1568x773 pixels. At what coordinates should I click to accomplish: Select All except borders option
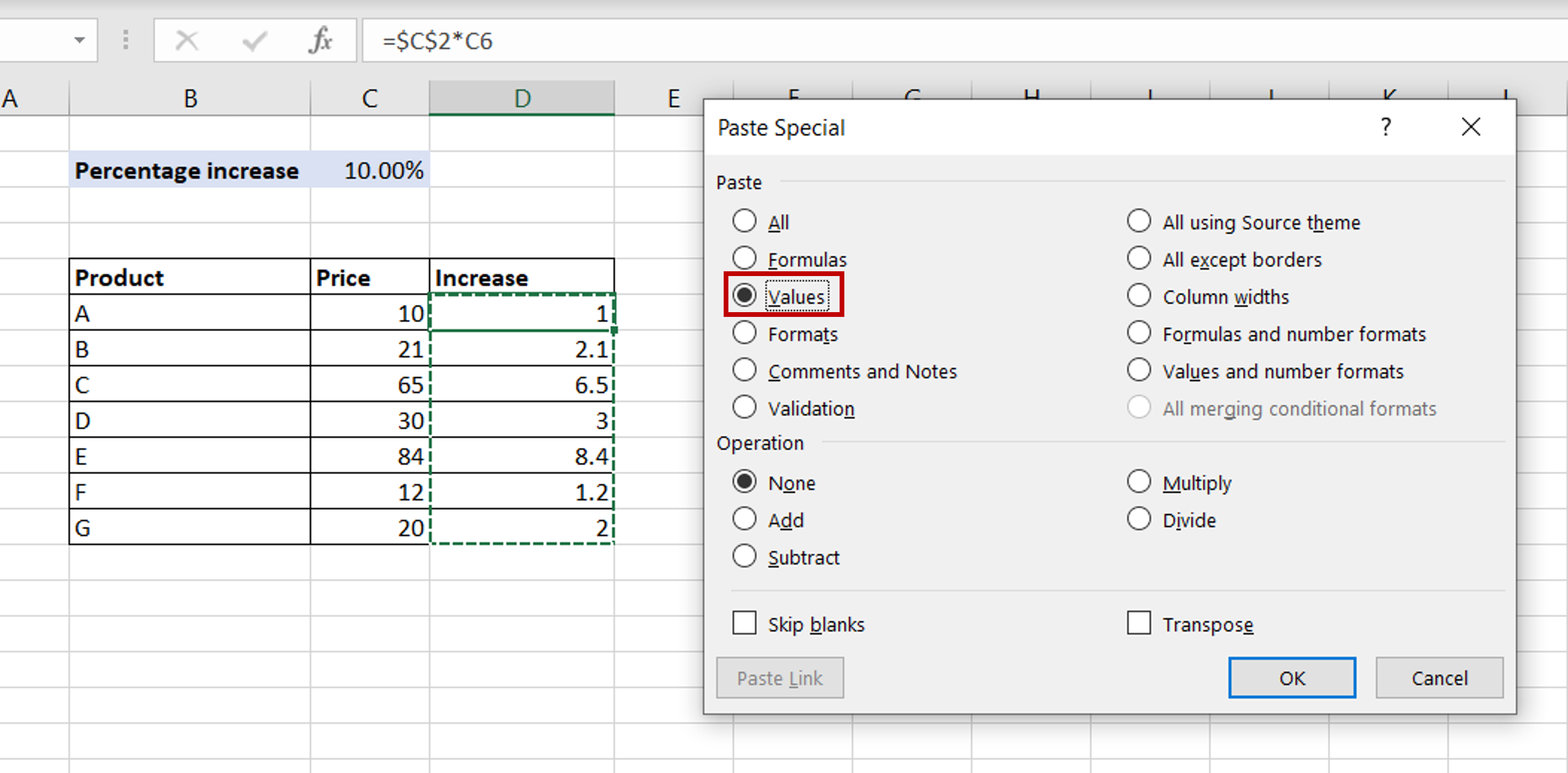point(1139,258)
